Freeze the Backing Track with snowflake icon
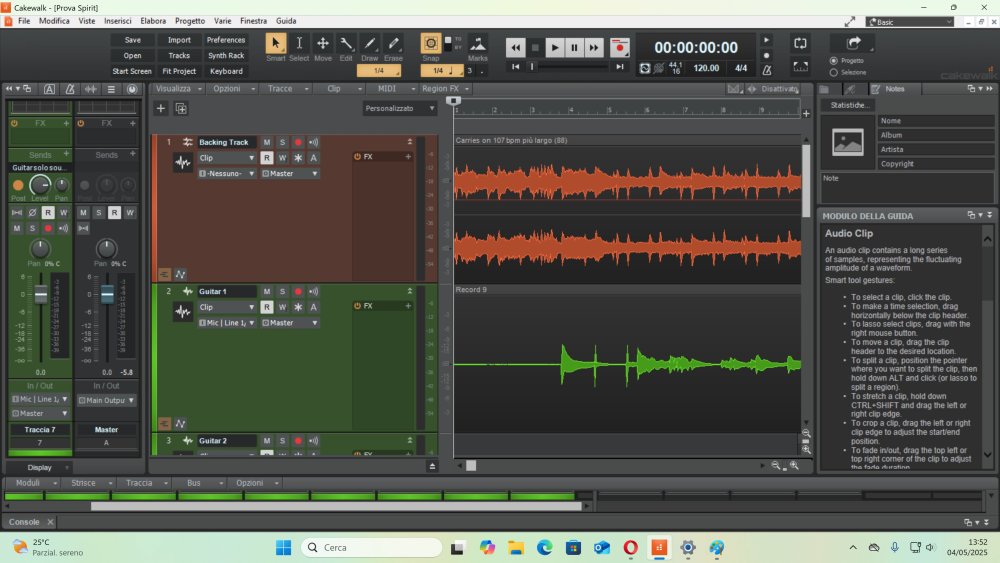This screenshot has width=1000, height=563. [x=298, y=157]
